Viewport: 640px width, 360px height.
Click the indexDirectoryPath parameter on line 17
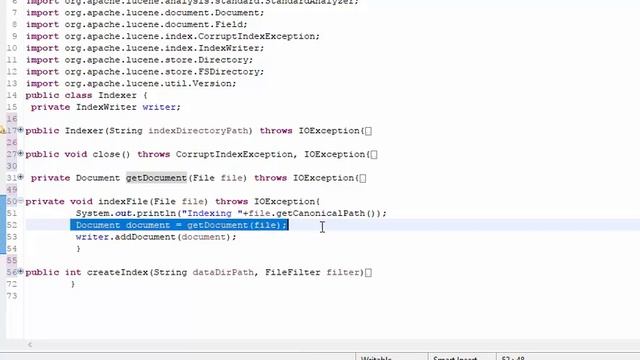[198, 131]
